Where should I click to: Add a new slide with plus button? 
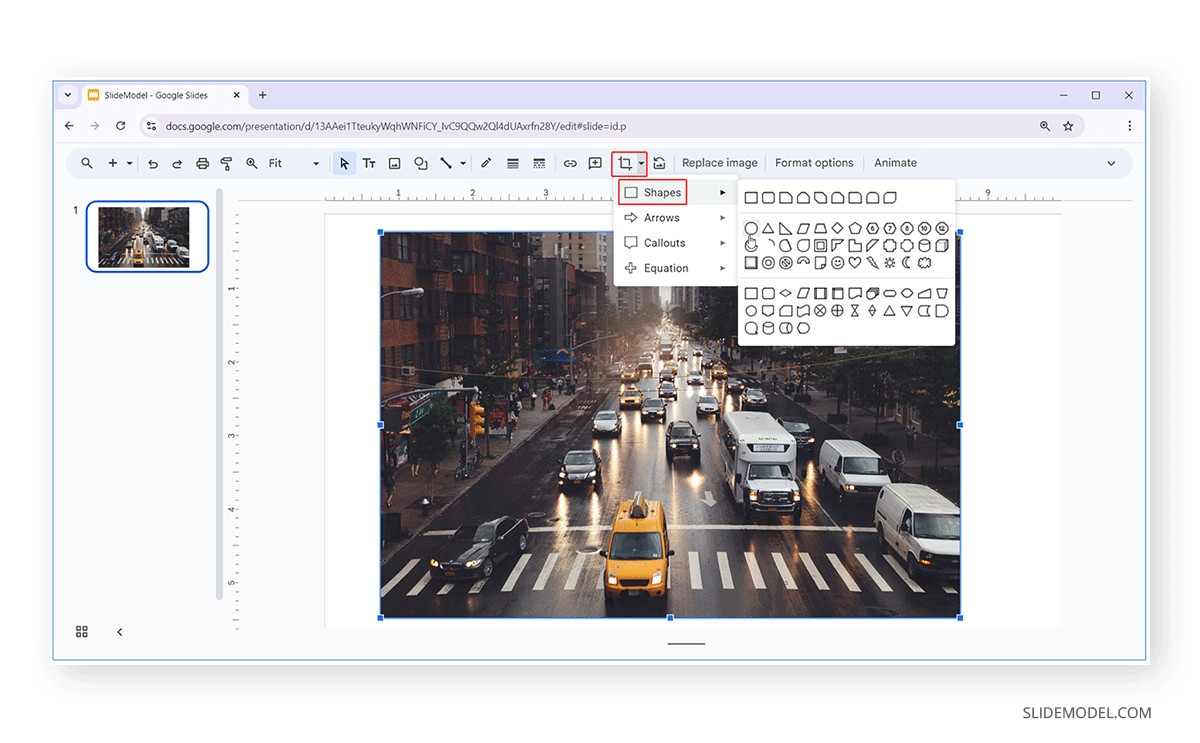coord(113,163)
